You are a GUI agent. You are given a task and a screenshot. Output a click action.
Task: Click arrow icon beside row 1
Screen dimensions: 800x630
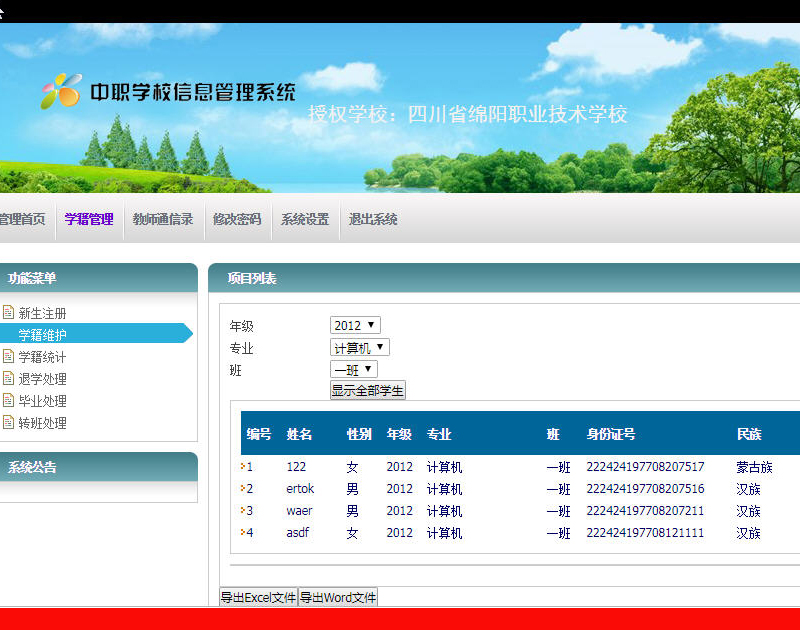tap(243, 467)
